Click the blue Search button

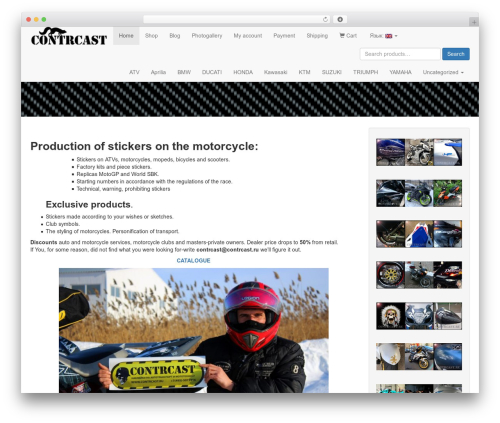click(456, 54)
